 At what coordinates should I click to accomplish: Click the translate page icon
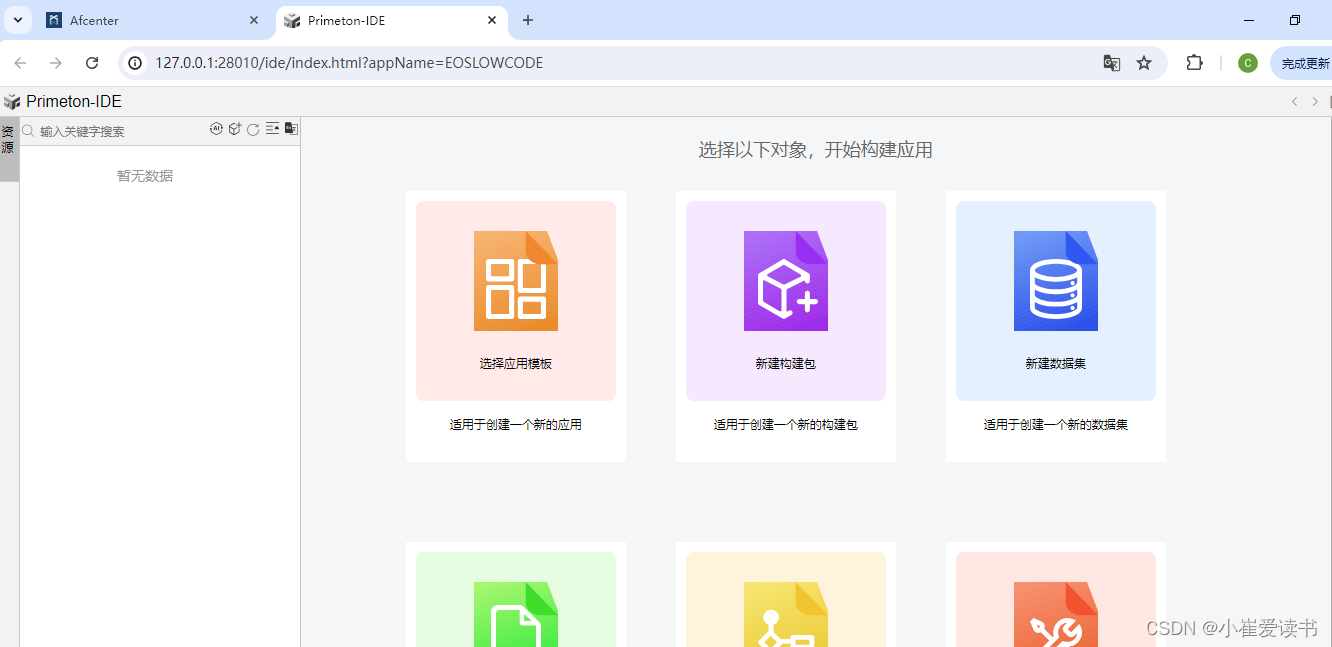click(1112, 63)
